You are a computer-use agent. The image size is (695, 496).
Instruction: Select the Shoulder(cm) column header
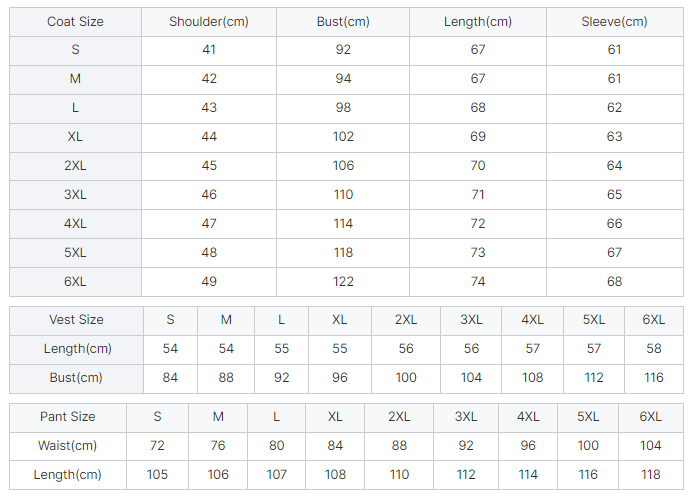209,22
